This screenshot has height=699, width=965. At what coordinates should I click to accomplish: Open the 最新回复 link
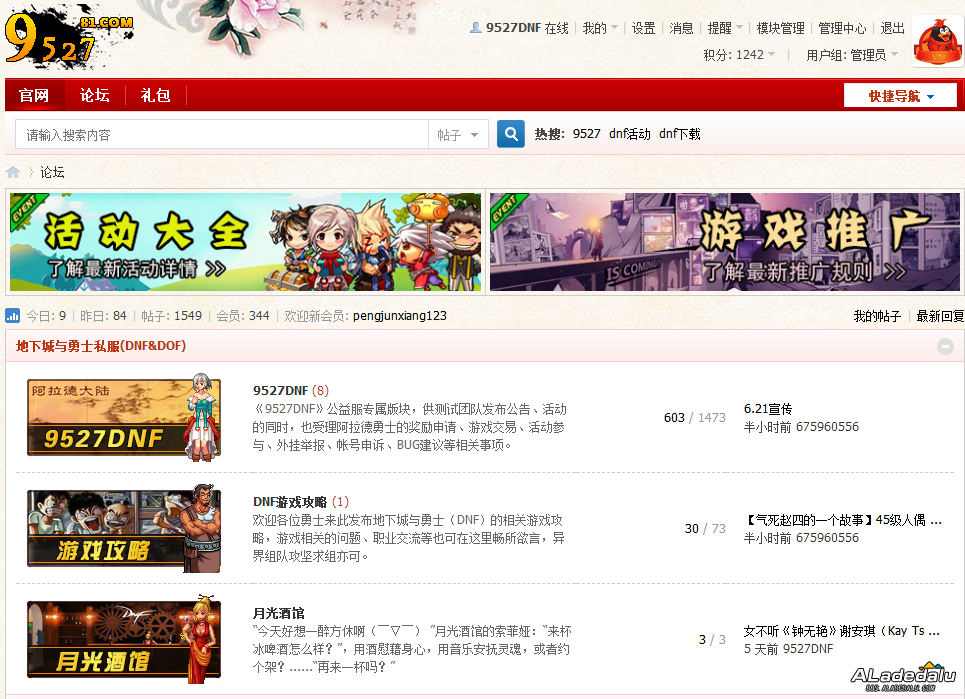[940, 316]
